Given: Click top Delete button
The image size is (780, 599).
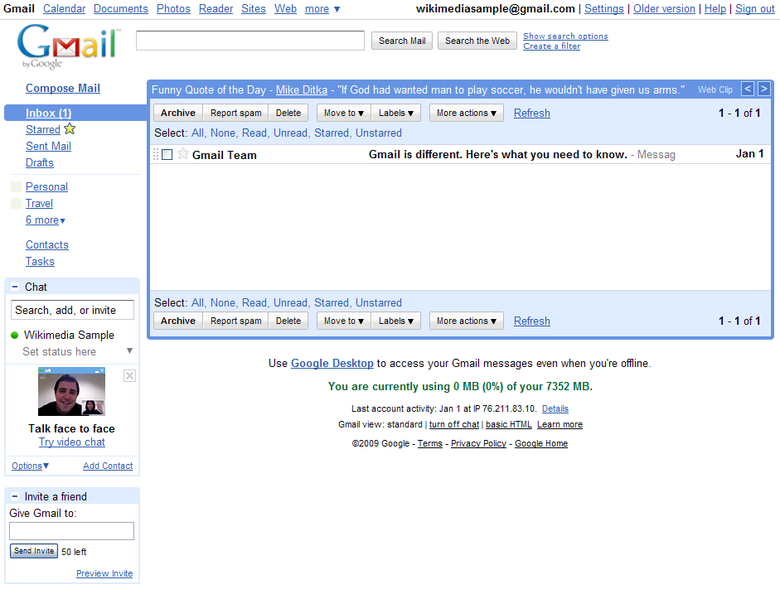Looking at the screenshot, I should click(289, 113).
